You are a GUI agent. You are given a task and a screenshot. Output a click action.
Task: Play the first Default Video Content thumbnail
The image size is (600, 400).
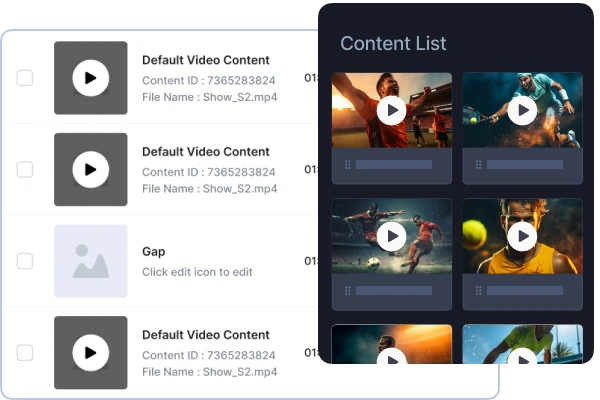(91, 78)
